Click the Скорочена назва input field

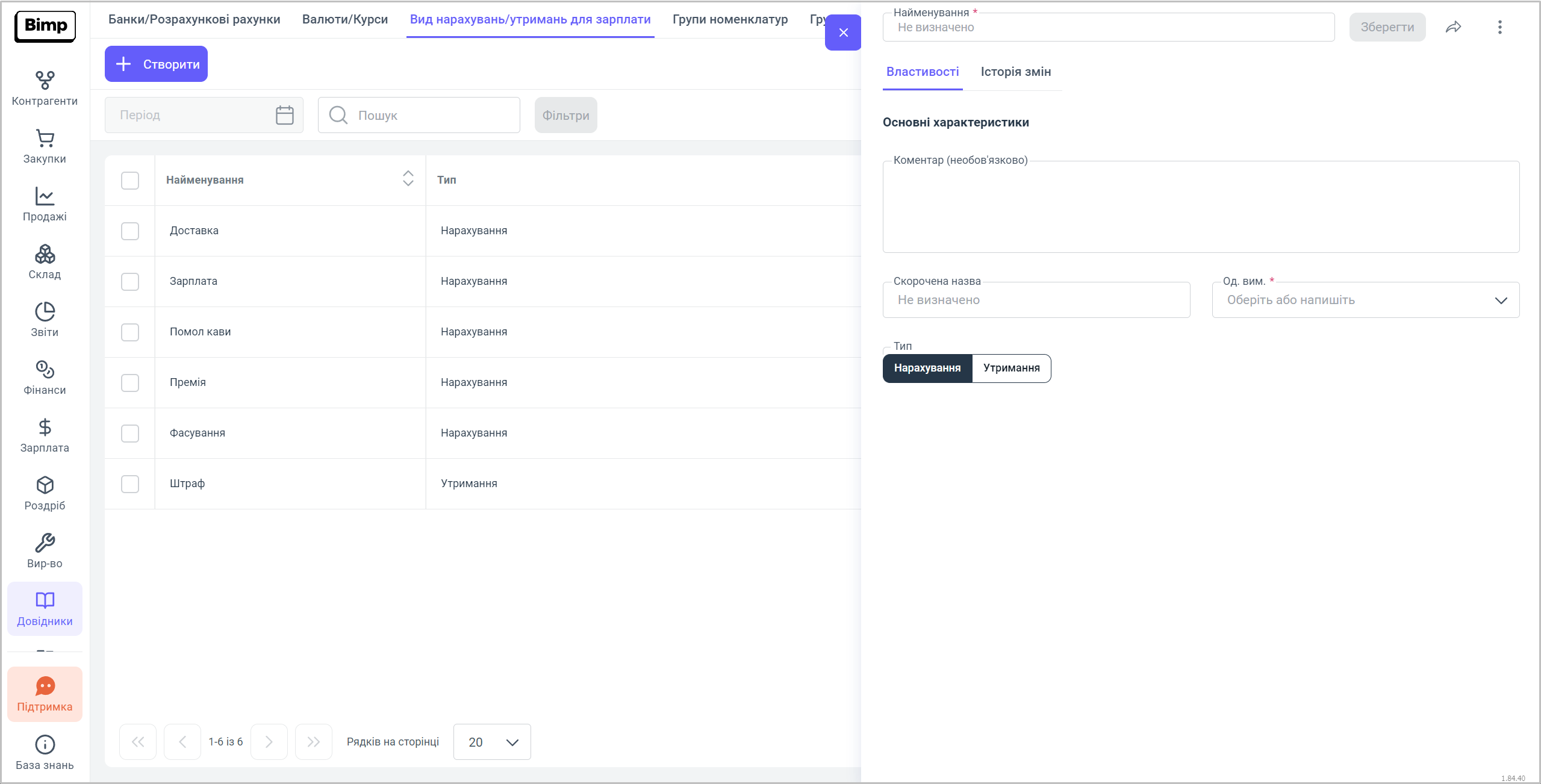point(1036,300)
